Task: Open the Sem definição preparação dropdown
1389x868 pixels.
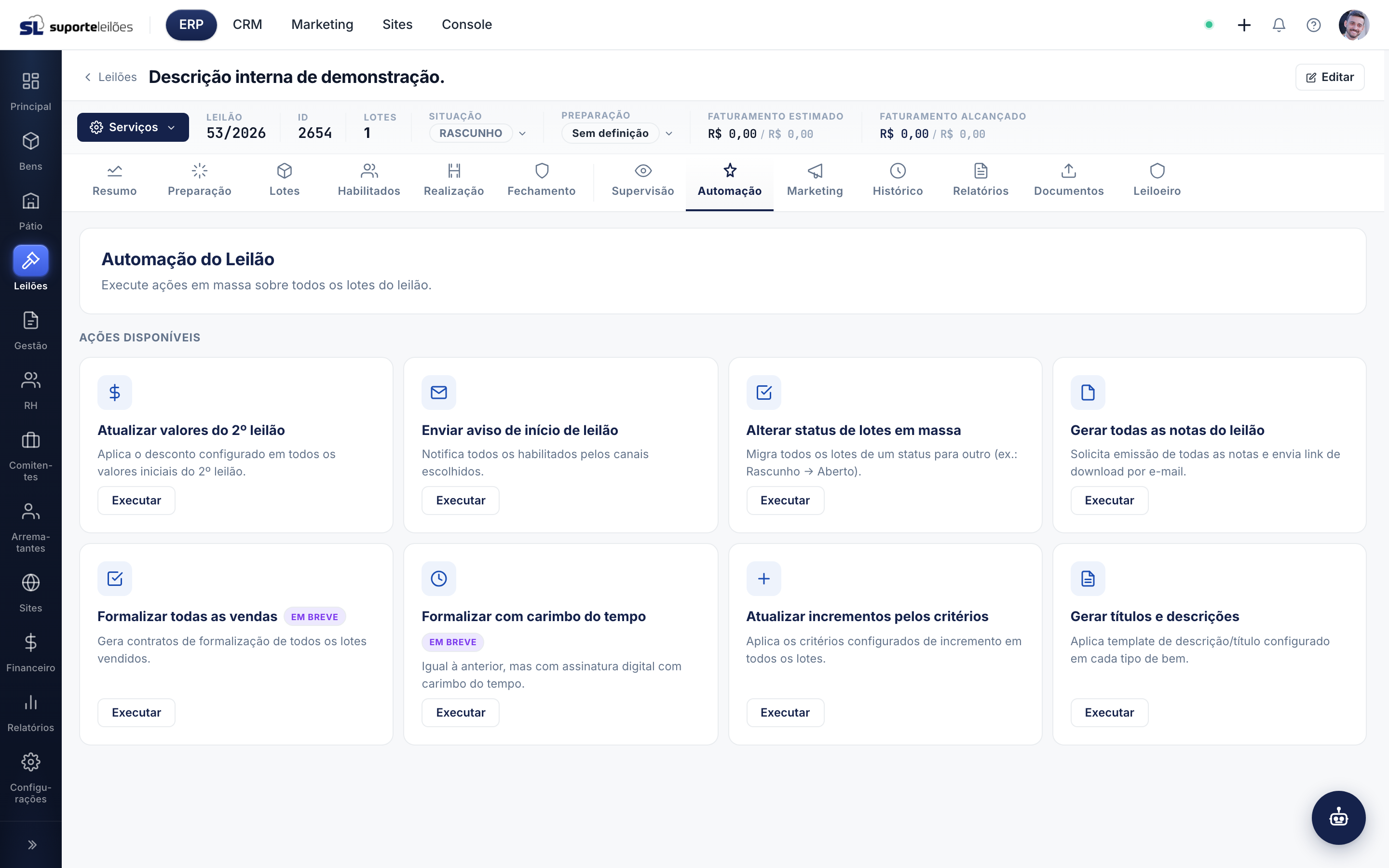Action: click(x=617, y=133)
